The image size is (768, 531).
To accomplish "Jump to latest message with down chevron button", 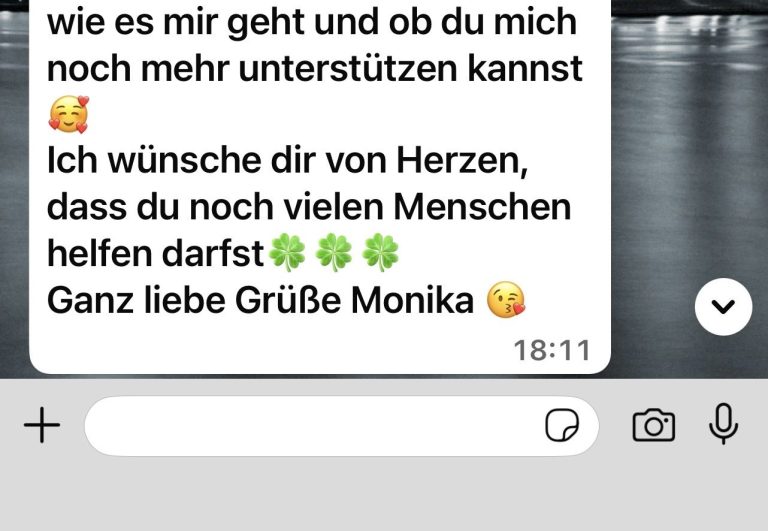I will tap(723, 307).
